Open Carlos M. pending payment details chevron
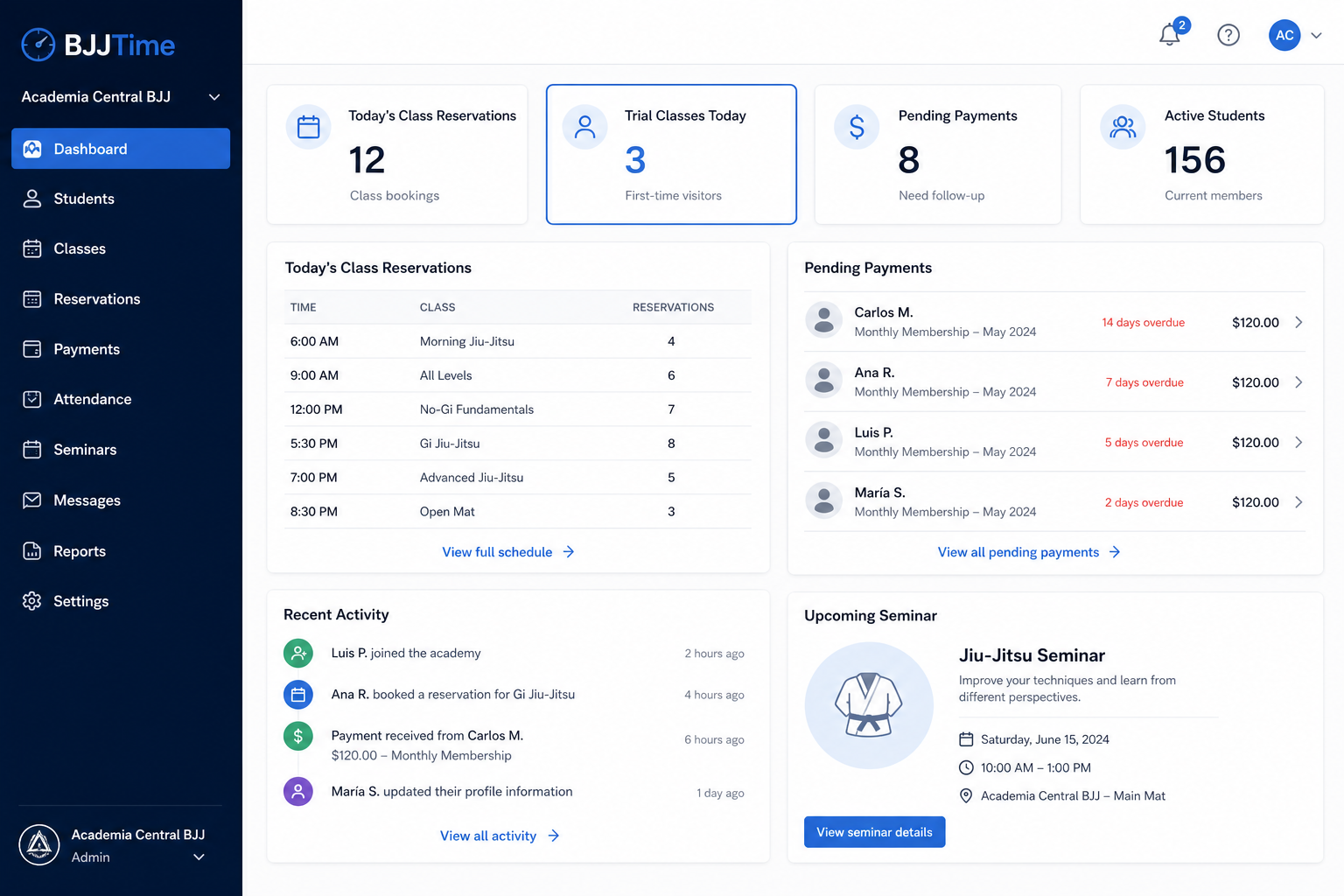 click(1298, 322)
